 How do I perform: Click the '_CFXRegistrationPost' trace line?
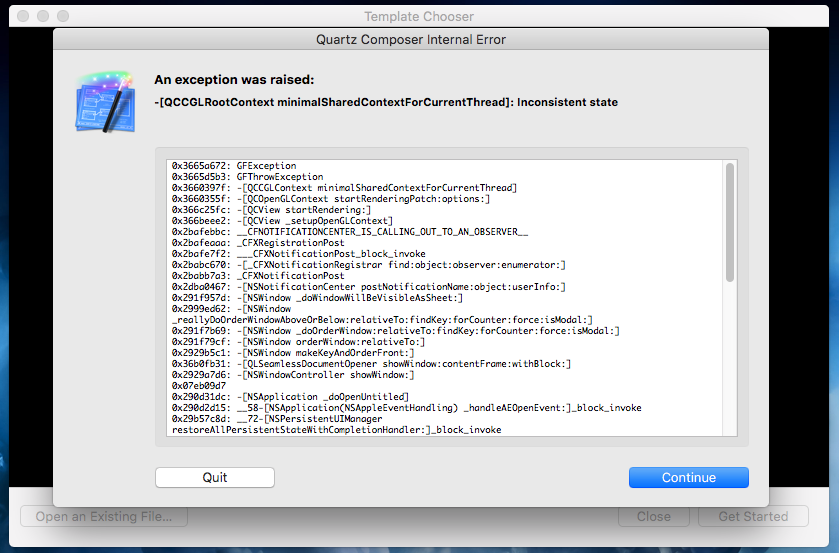click(258, 243)
